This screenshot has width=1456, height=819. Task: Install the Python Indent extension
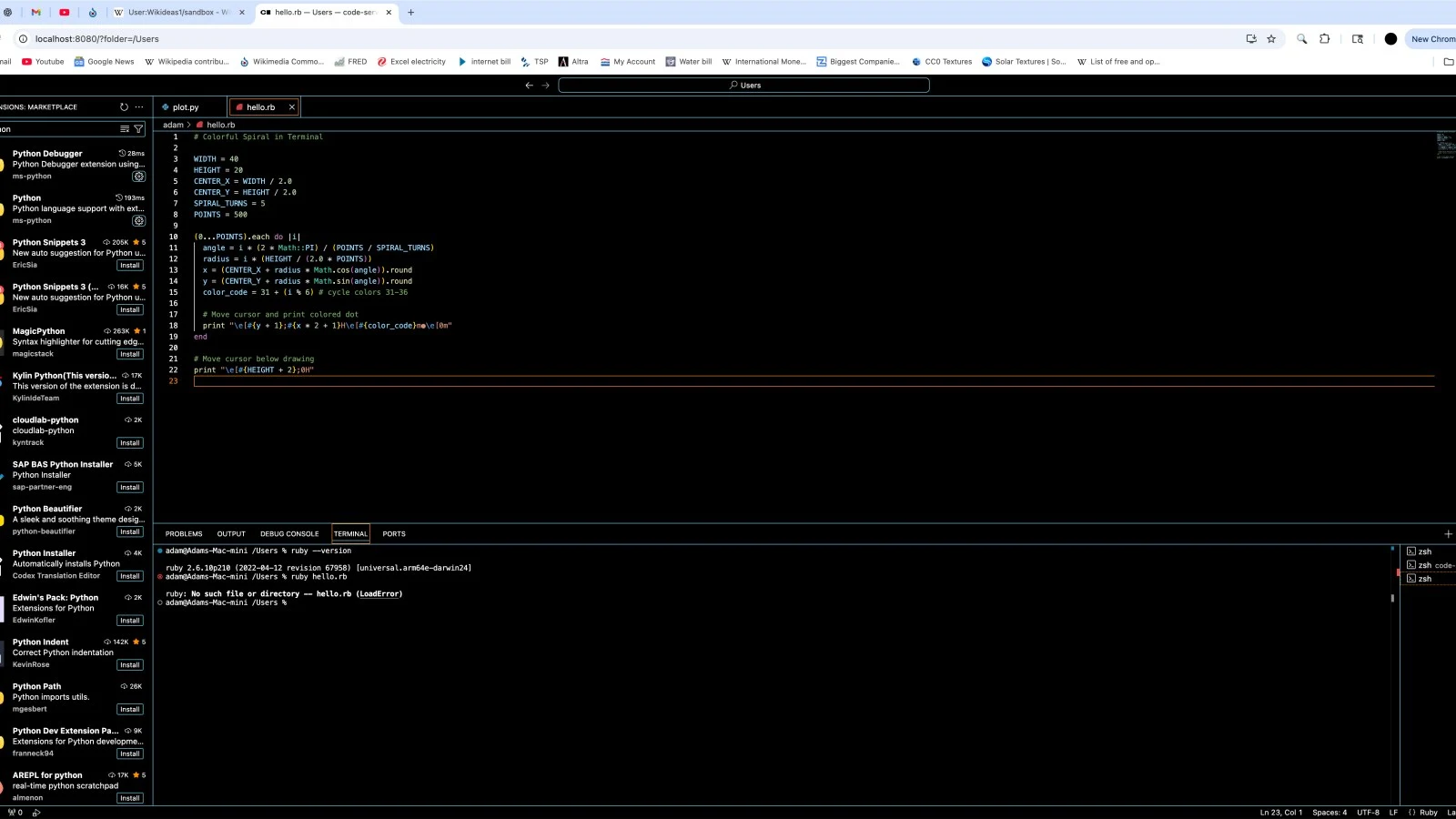(130, 665)
